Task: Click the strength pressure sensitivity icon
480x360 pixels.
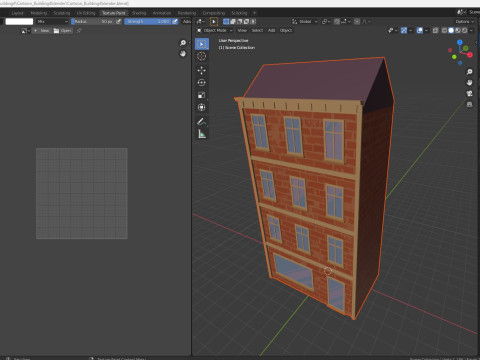Action: tap(175, 21)
